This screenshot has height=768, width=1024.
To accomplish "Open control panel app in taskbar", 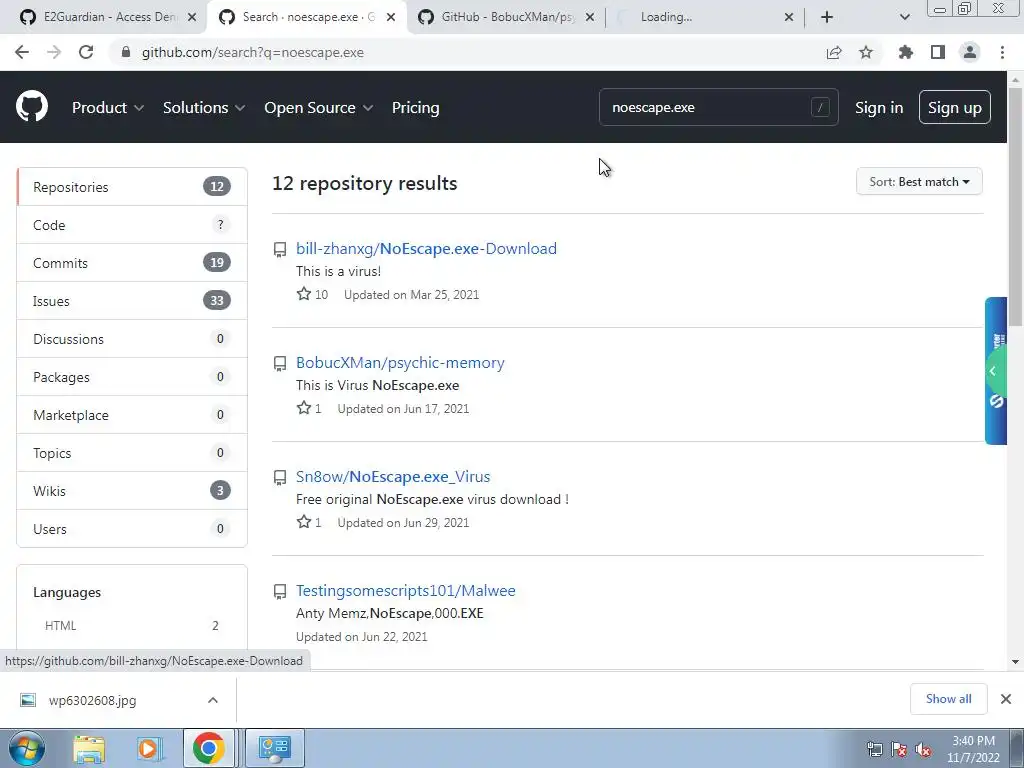I will pos(274,748).
